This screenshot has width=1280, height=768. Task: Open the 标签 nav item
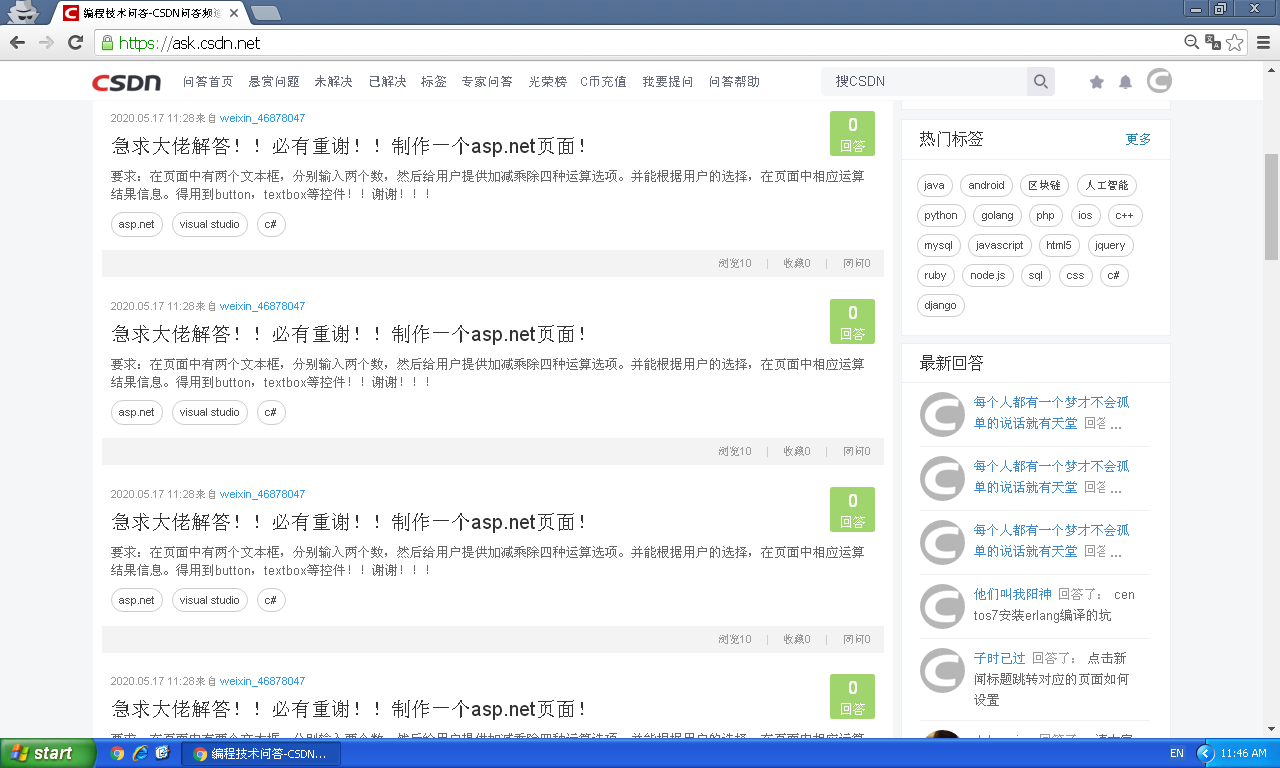(434, 82)
